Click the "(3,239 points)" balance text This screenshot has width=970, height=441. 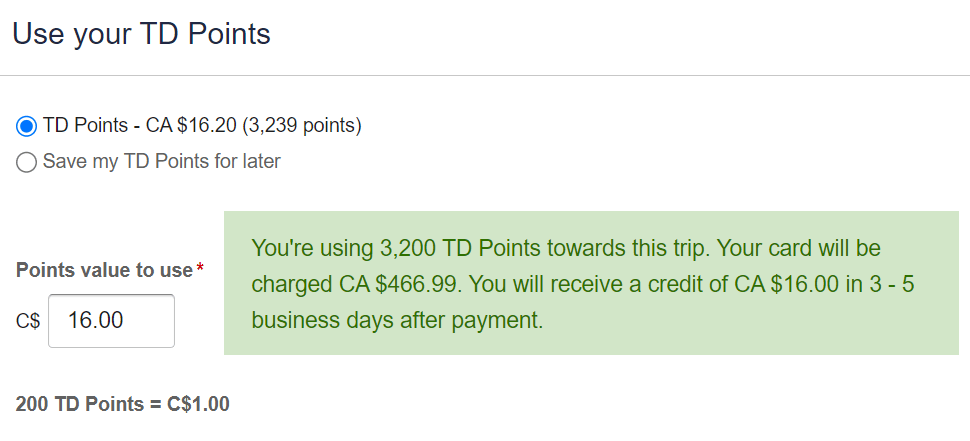pyautogui.click(x=301, y=126)
